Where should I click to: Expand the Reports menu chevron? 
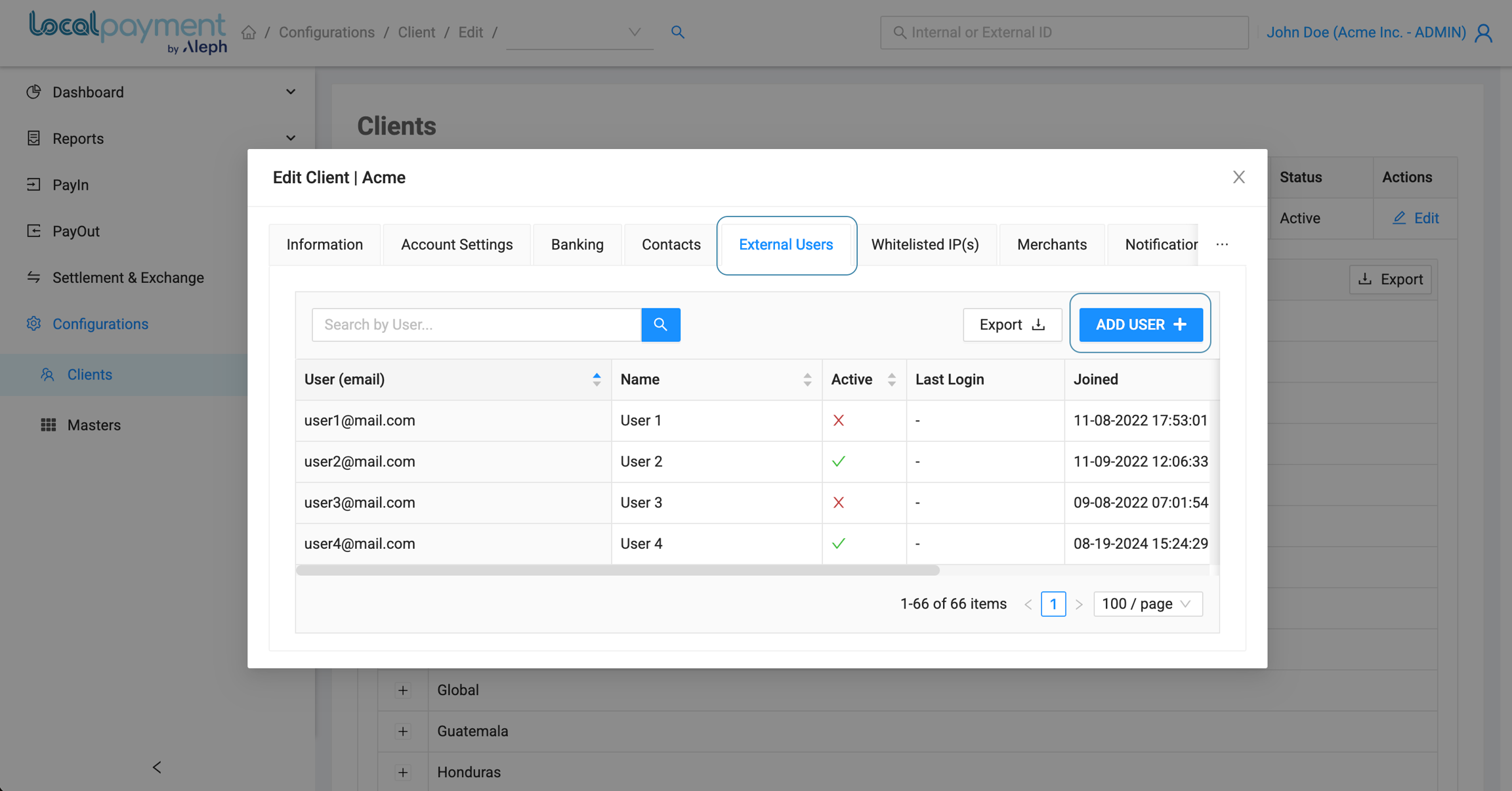(291, 139)
